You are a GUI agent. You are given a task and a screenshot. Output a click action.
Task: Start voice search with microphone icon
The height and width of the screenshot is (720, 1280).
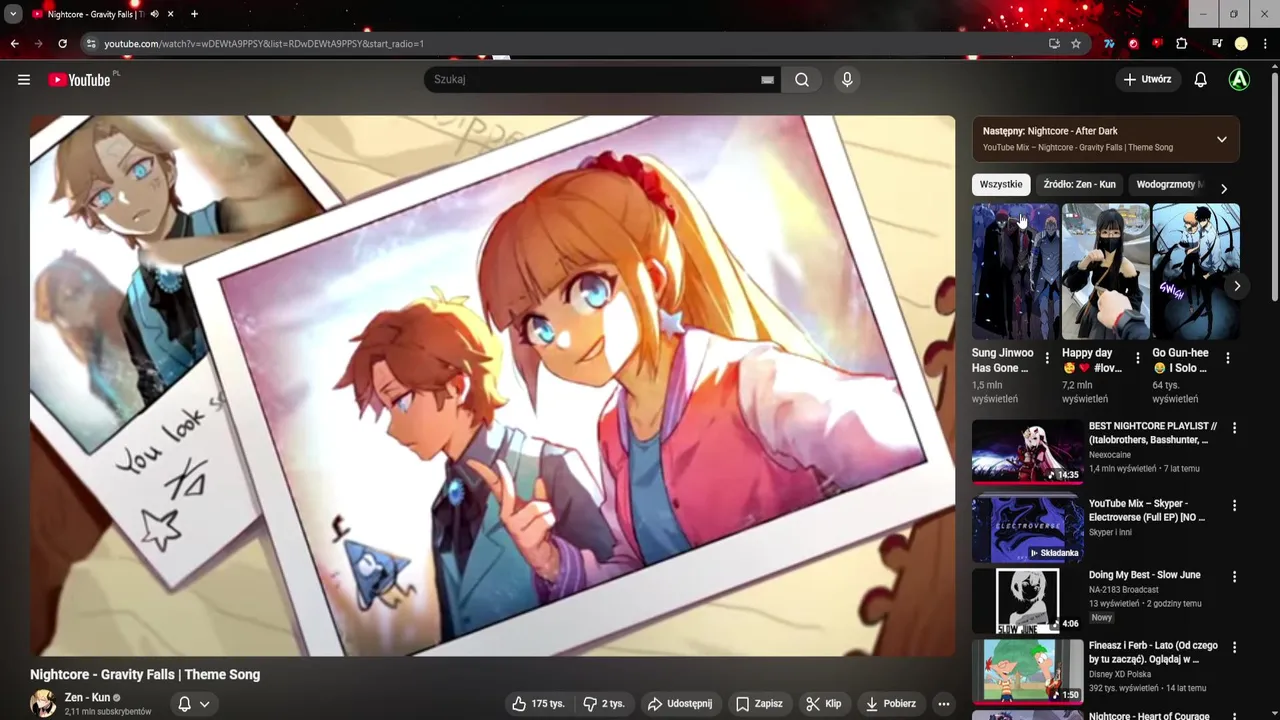pos(847,80)
